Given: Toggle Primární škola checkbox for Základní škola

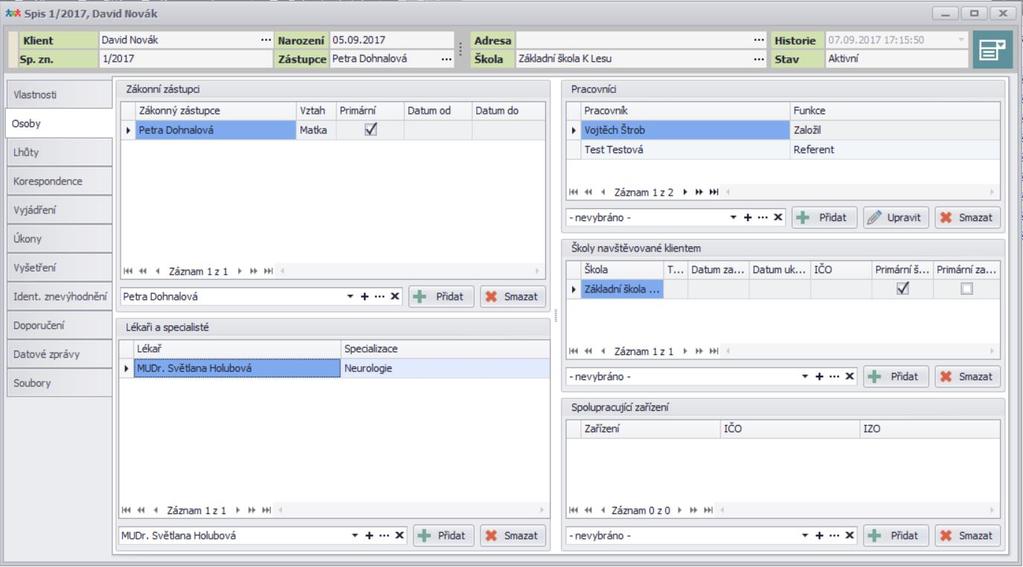Looking at the screenshot, I should pos(903,288).
